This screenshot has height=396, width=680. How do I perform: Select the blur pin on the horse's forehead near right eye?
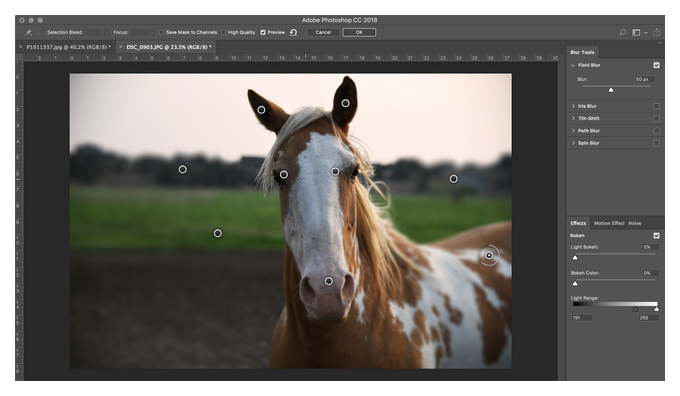click(335, 172)
